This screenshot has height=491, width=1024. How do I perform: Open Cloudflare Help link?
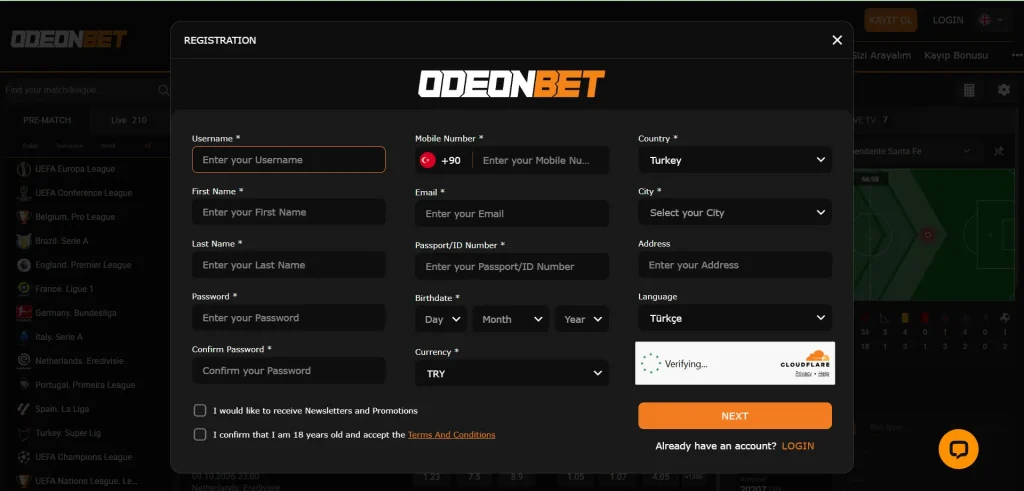[824, 373]
